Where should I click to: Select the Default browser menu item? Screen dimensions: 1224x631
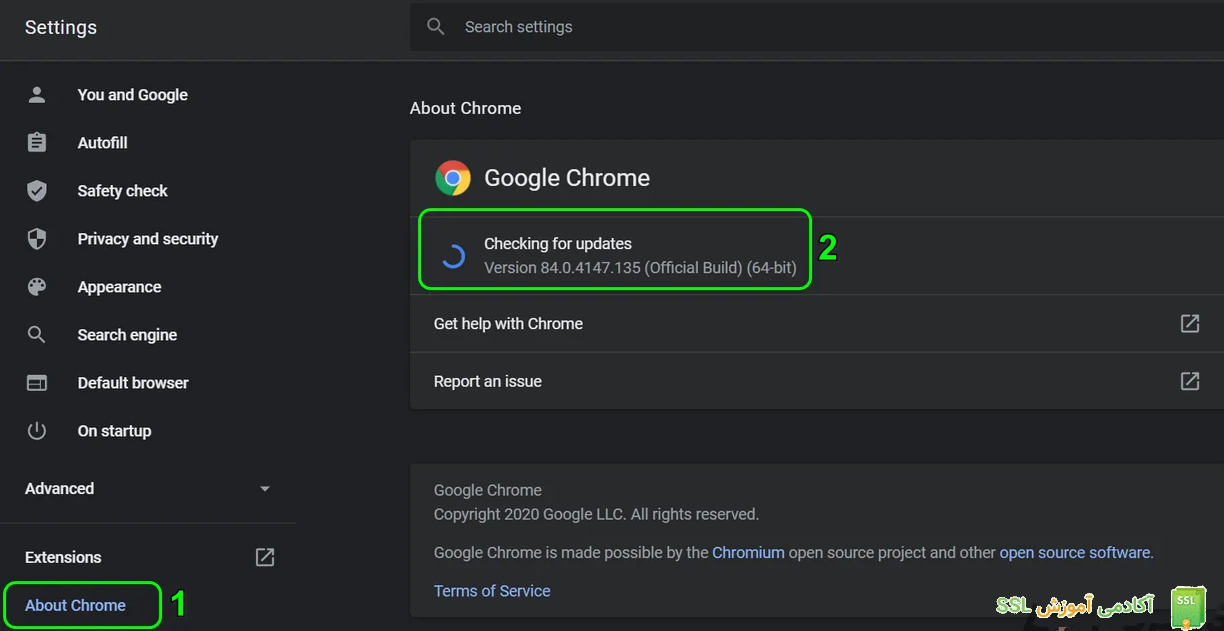(133, 383)
